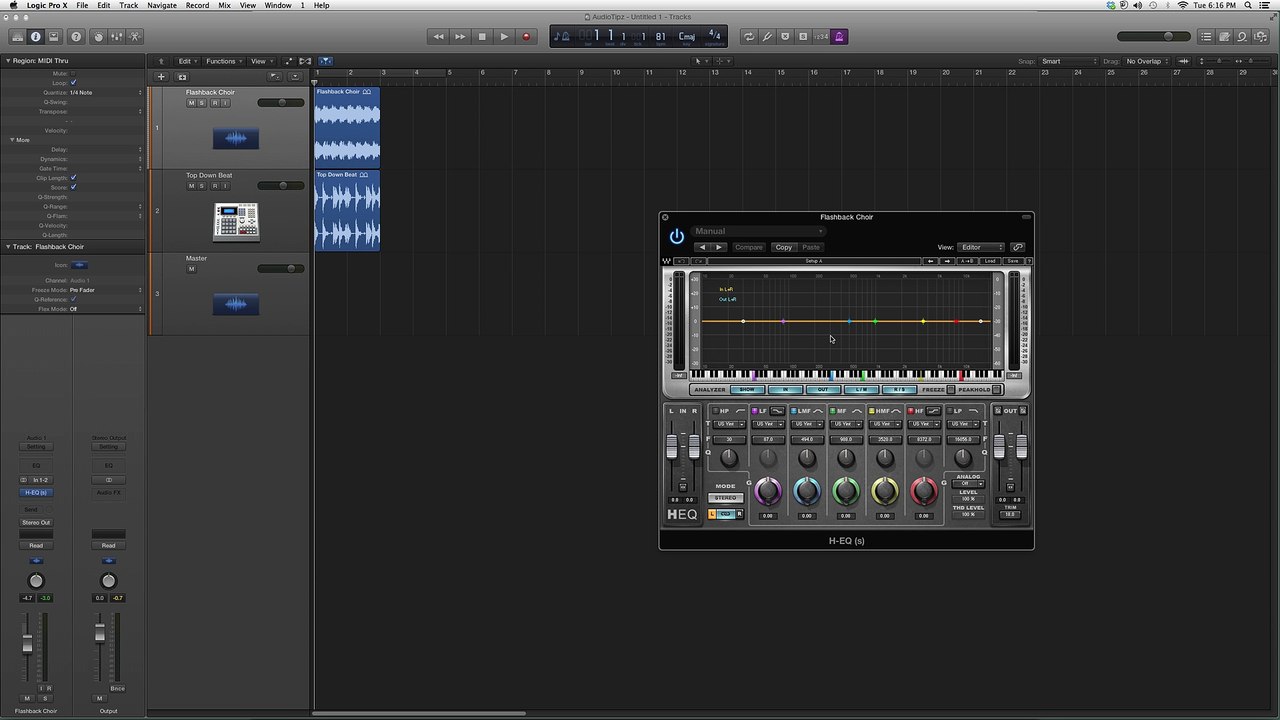Open the Smart Controls knob button

(98, 37)
